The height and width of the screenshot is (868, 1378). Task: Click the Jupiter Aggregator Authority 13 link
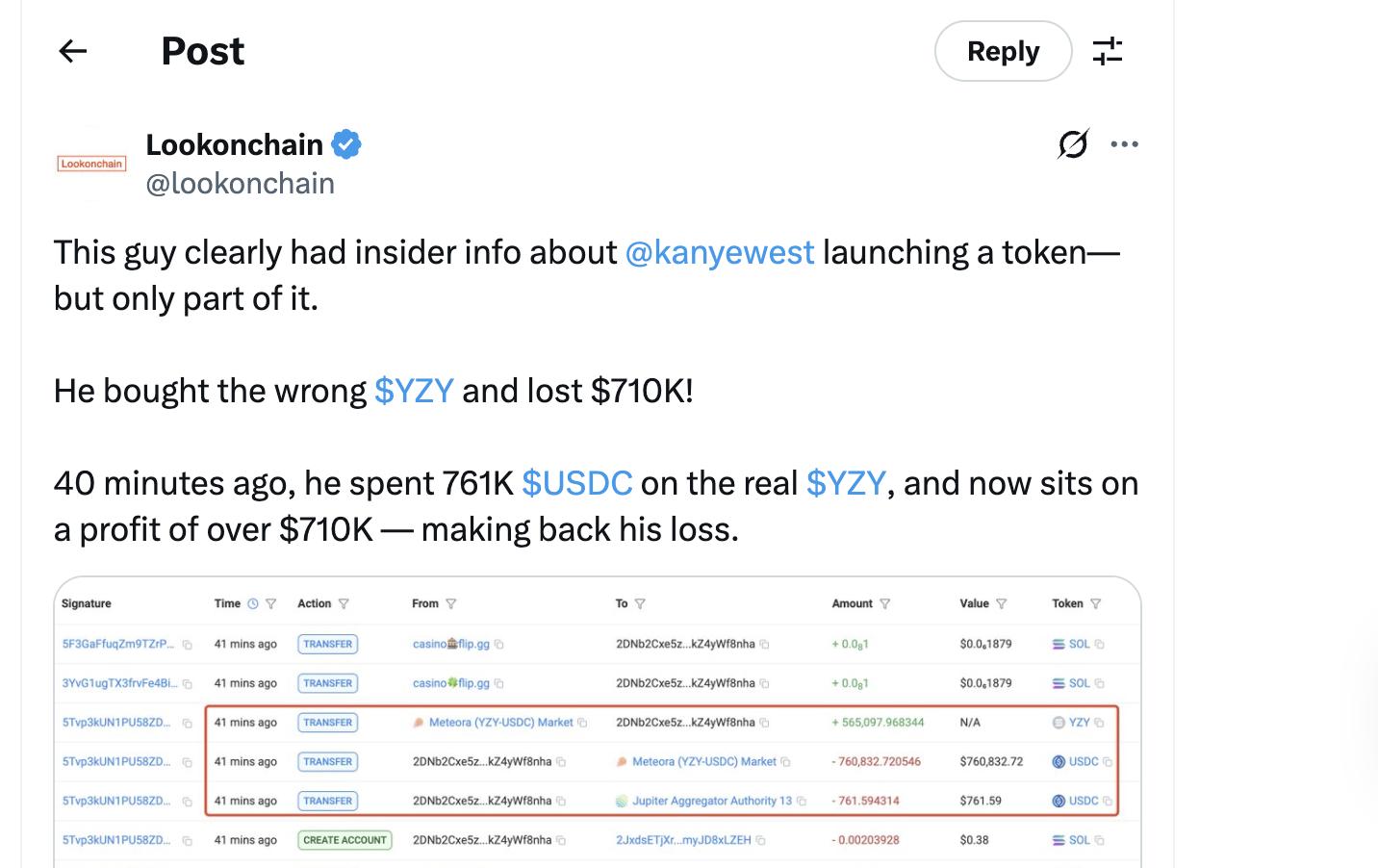(x=711, y=801)
